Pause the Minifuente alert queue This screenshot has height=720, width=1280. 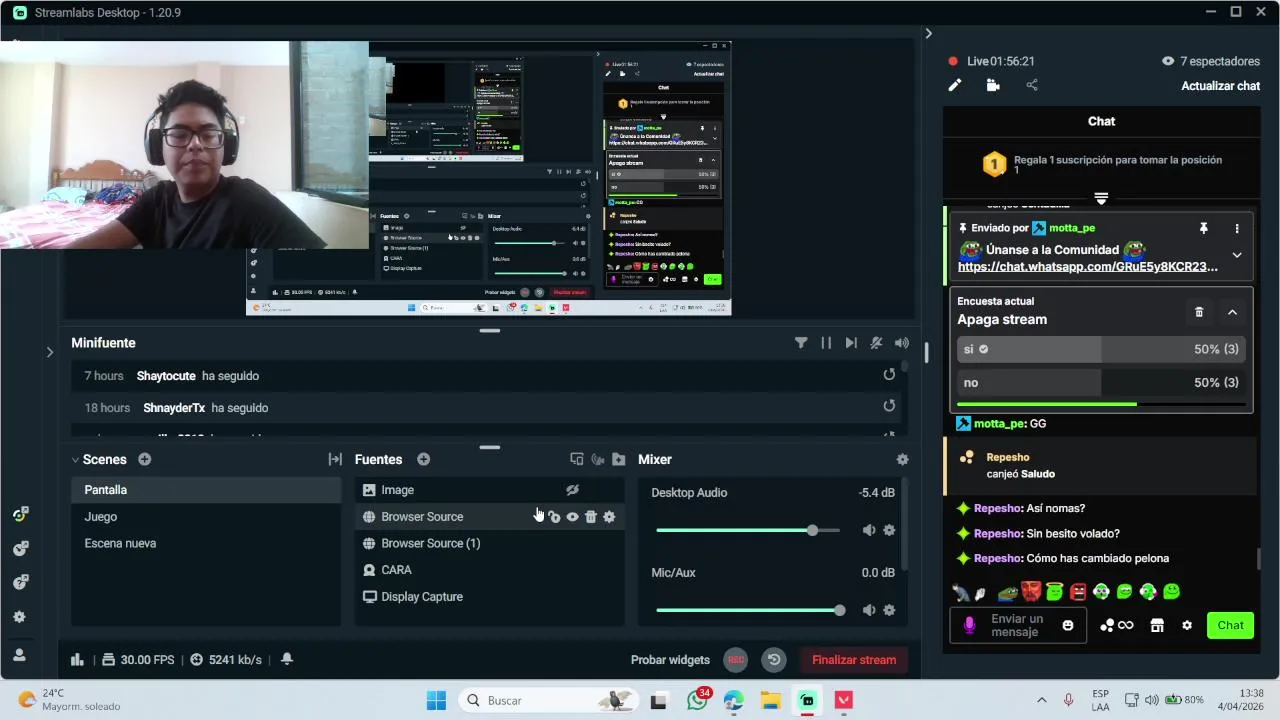(x=826, y=343)
